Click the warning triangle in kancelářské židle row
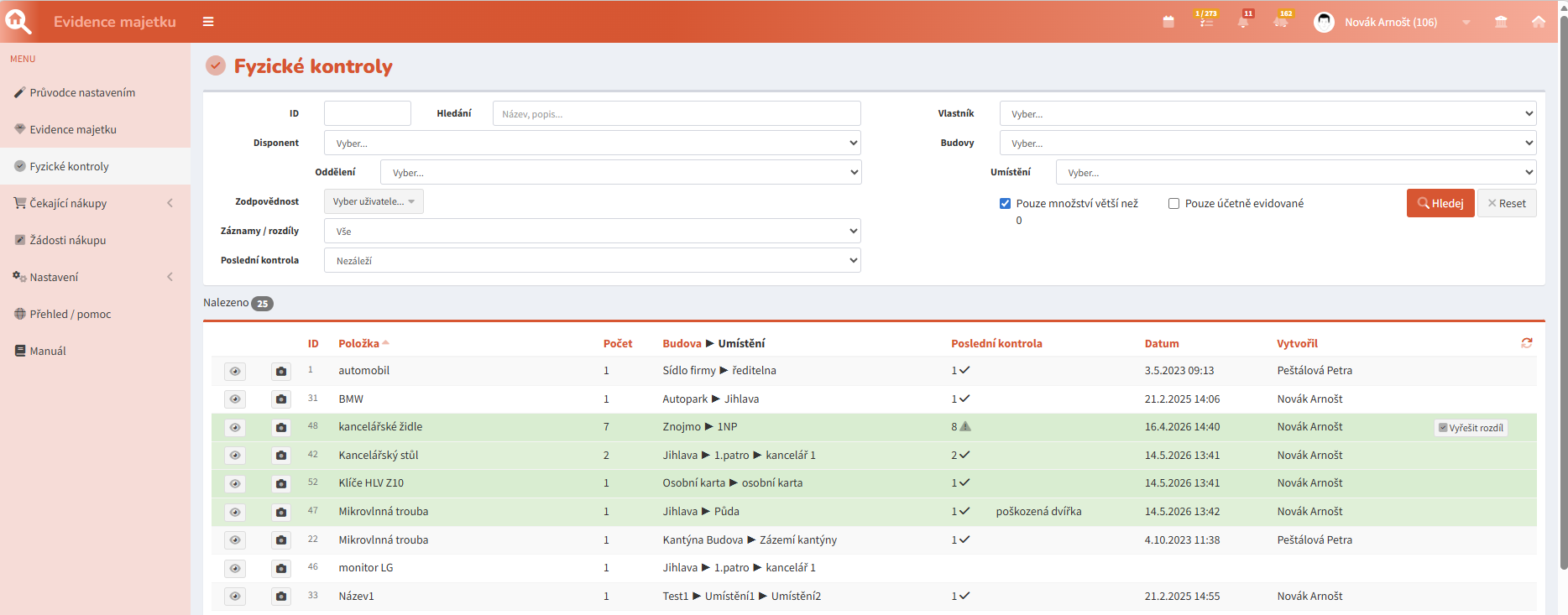The image size is (1568, 615). tap(965, 426)
